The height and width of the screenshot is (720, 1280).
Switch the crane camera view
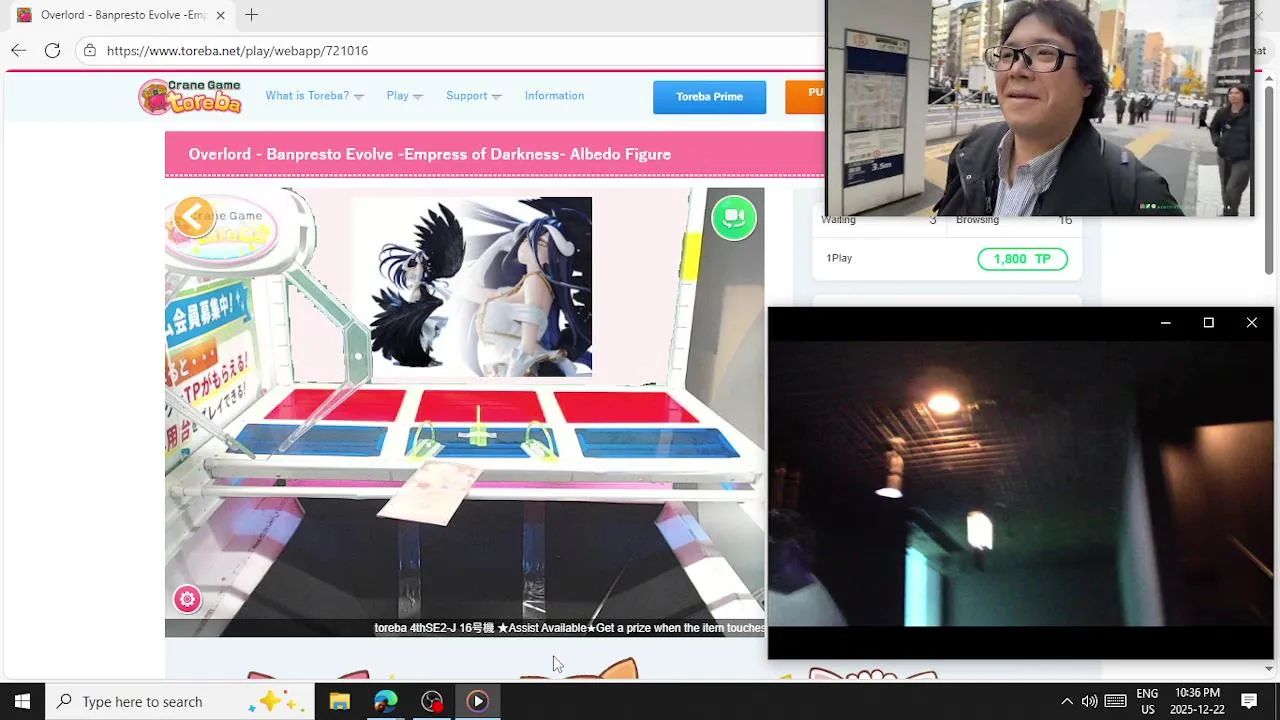[734, 218]
